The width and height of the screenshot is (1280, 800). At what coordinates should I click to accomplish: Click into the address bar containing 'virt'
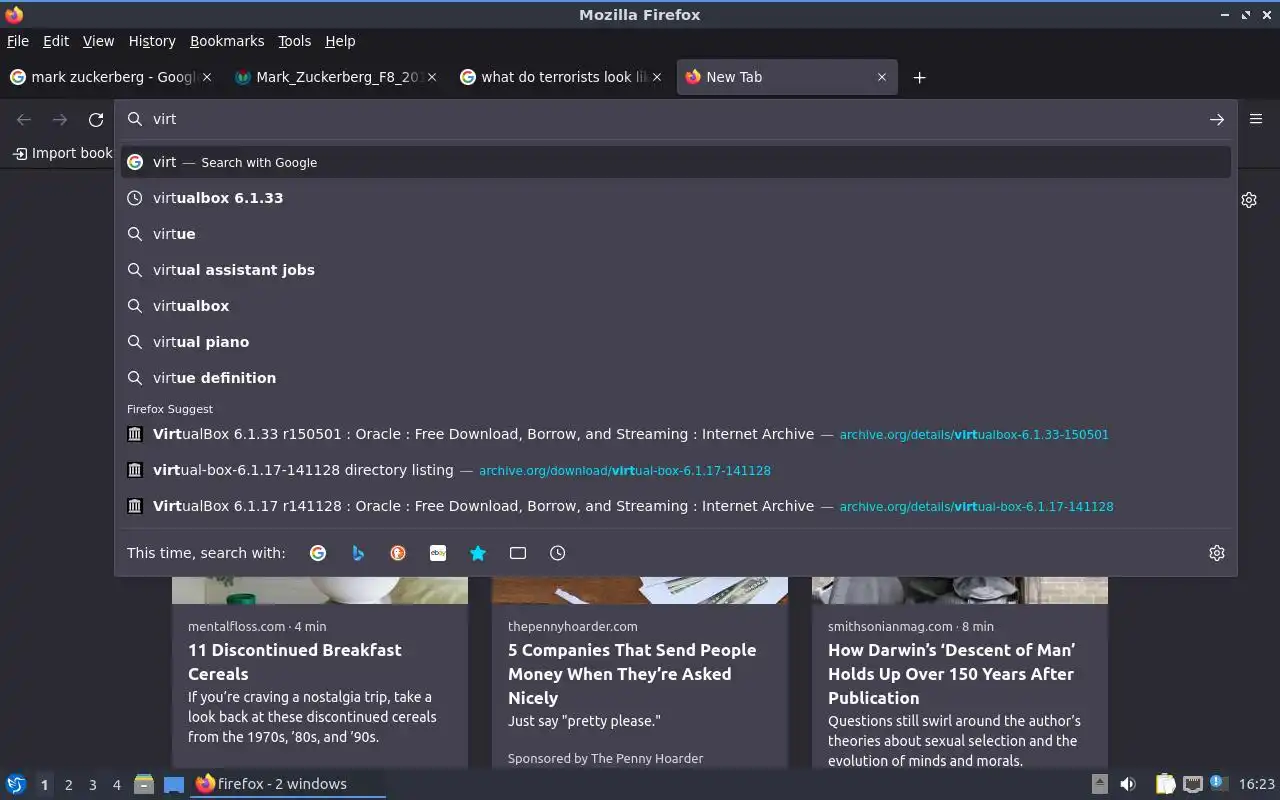675,119
